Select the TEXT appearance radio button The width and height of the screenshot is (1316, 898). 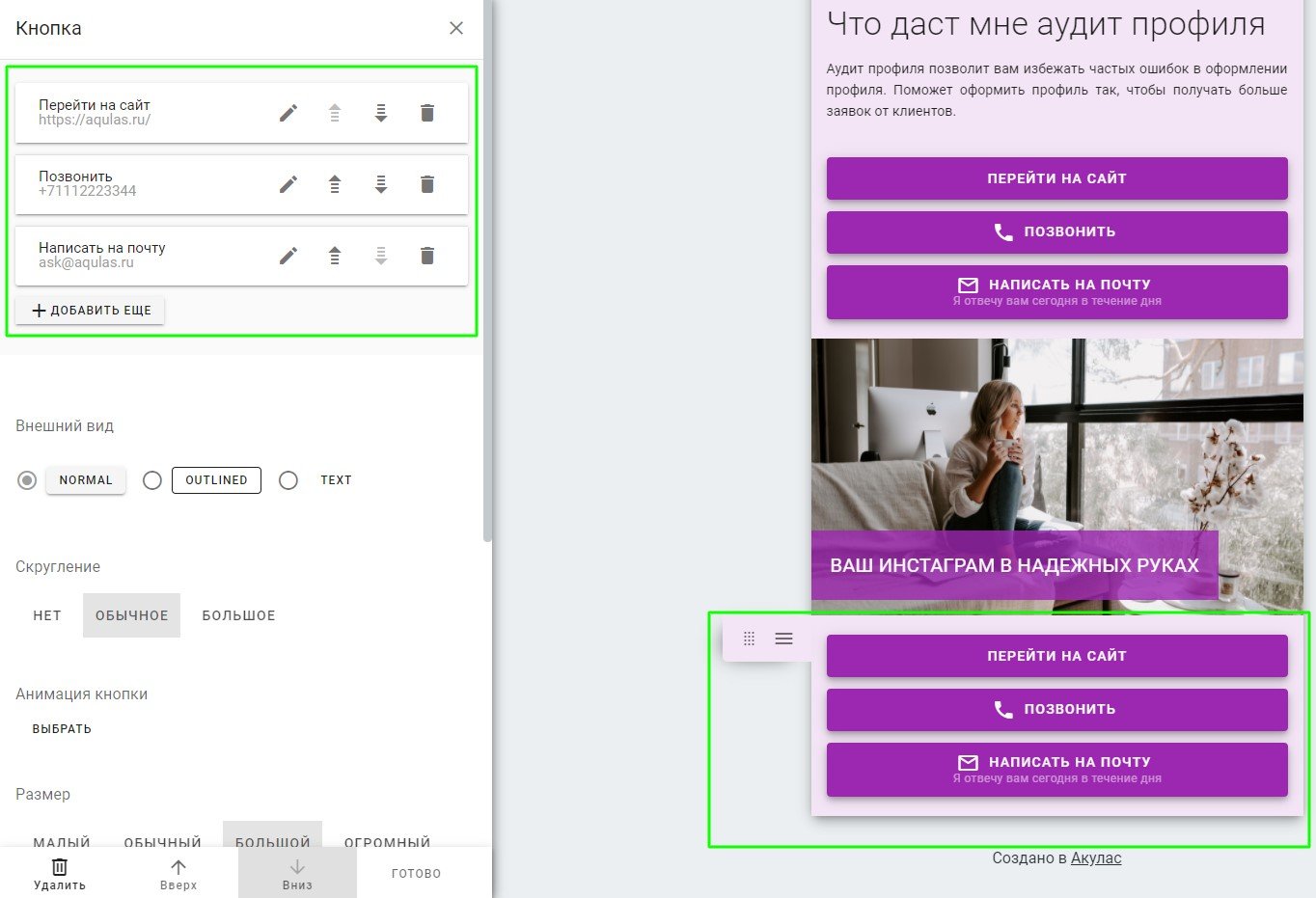tap(288, 480)
